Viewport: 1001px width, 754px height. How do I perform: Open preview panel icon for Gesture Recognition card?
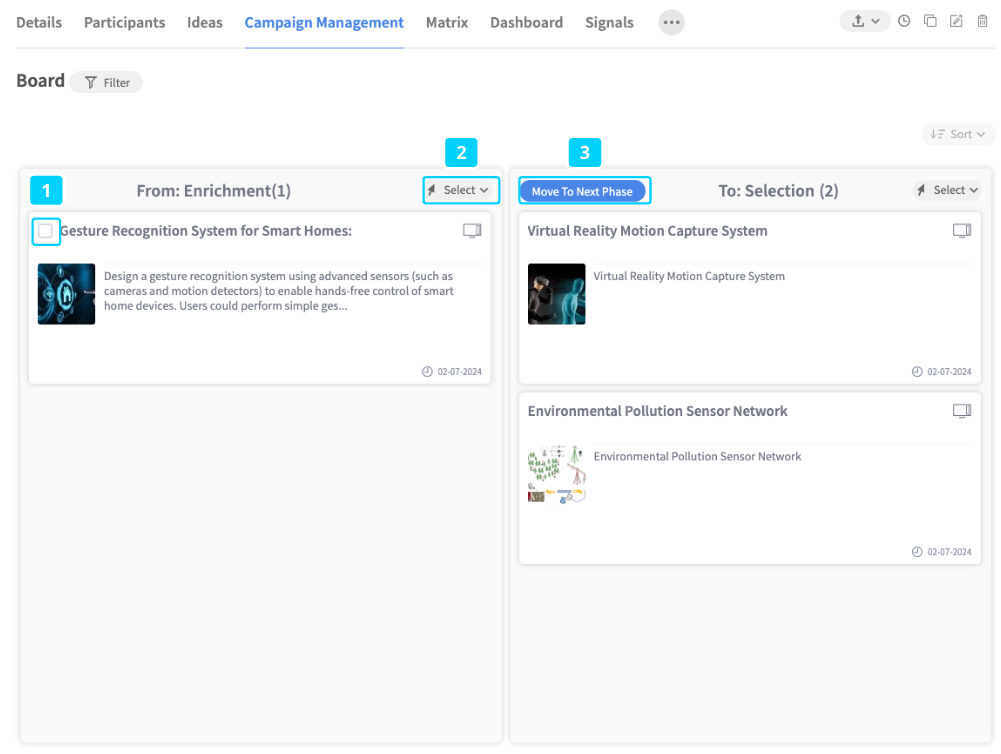pos(472,230)
